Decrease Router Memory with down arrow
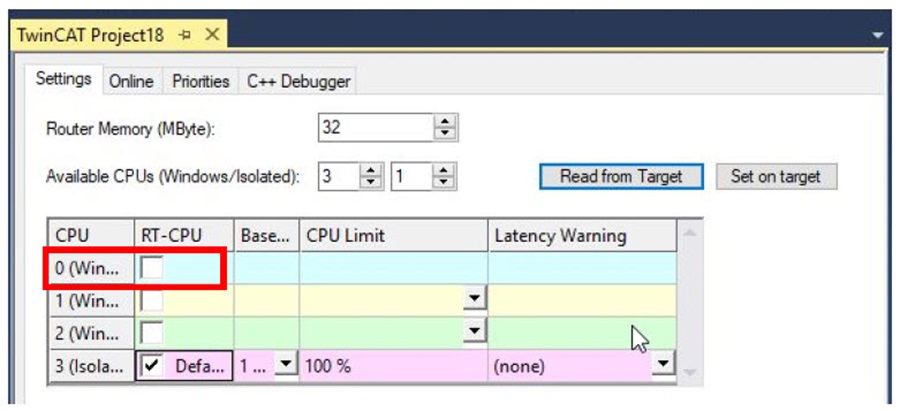Viewport: 900px width, 411px height. point(445,134)
